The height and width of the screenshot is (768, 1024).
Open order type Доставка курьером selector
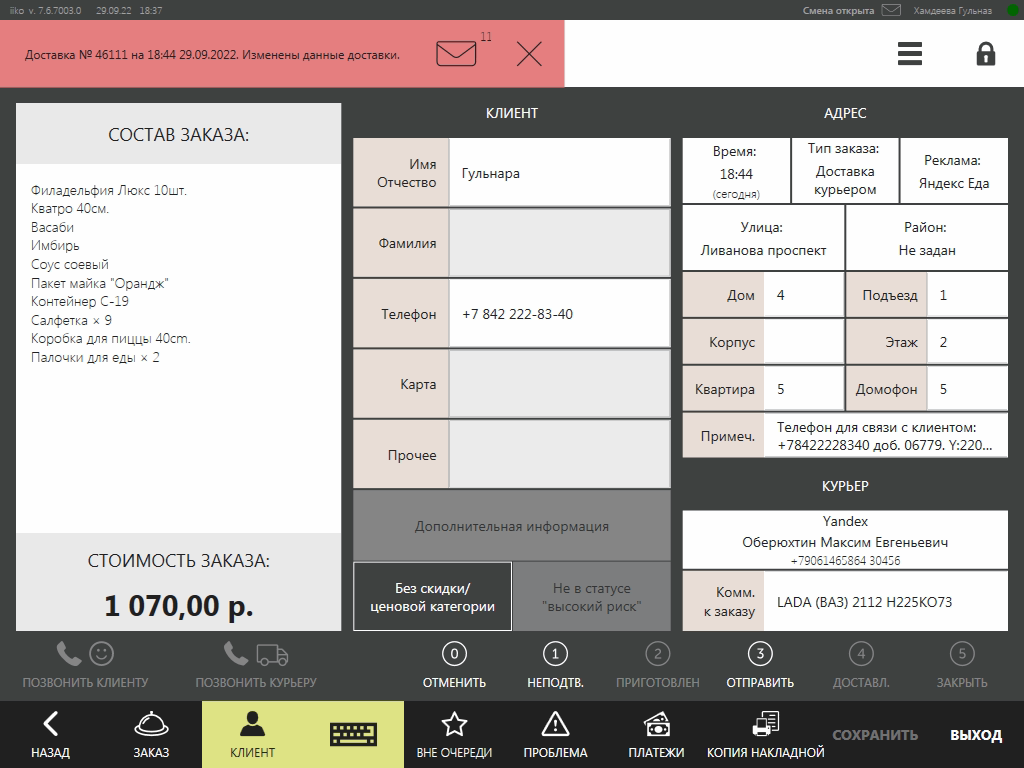click(x=844, y=170)
